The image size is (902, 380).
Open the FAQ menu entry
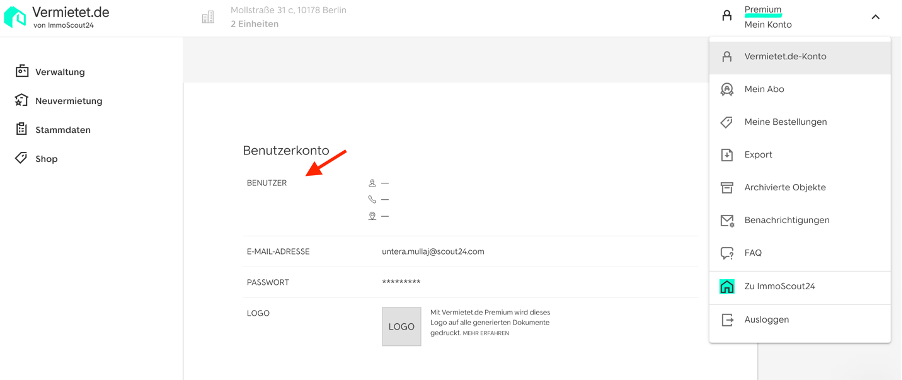pyautogui.click(x=800, y=253)
